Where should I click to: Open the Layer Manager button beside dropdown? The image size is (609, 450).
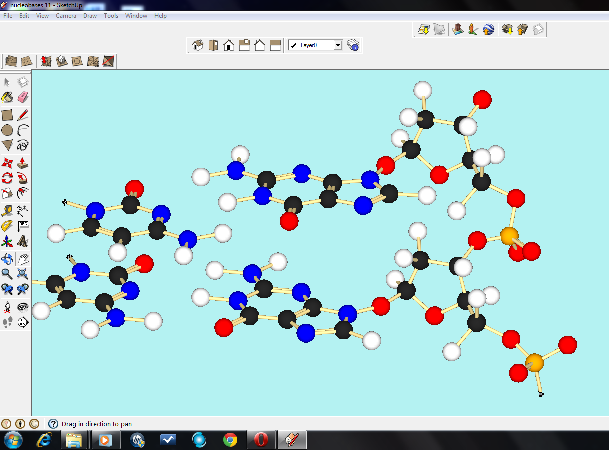point(353,45)
